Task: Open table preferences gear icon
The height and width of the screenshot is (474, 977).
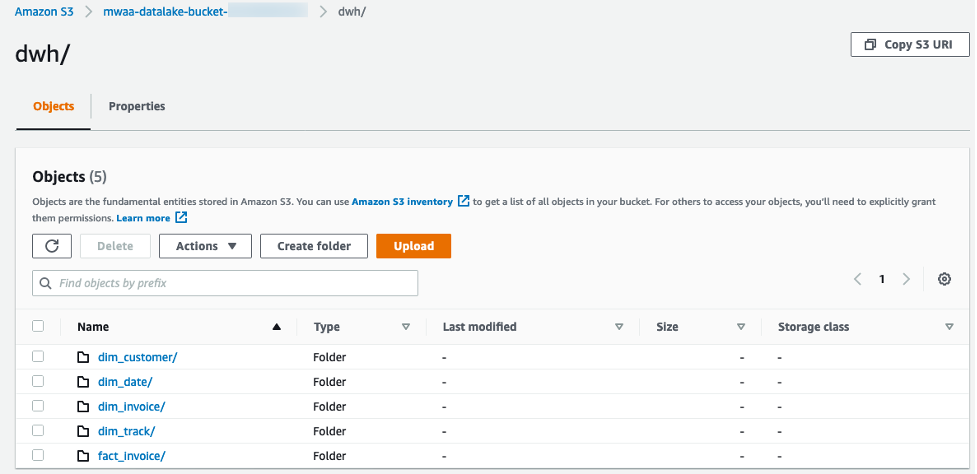Action: click(x=944, y=280)
